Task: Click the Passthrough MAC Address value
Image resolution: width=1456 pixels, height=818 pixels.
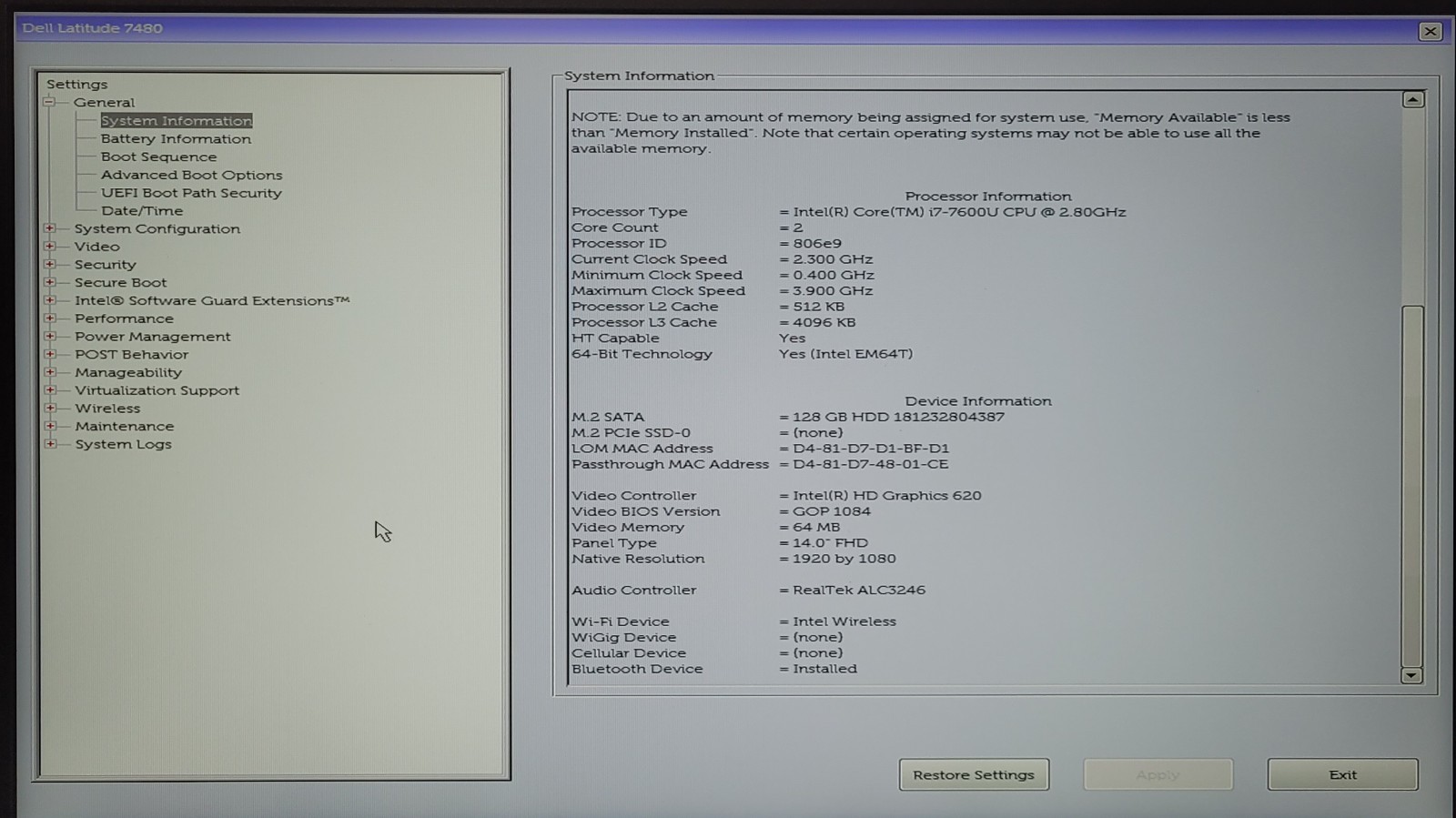Action: click(x=871, y=464)
